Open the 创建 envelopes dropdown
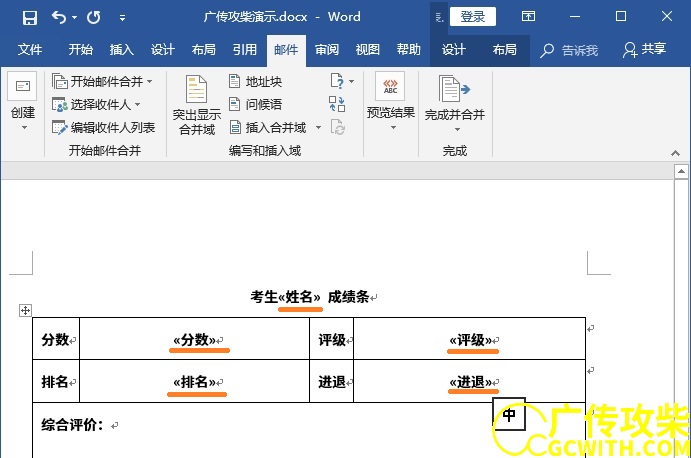Viewport: 691px width, 458px height. click(x=23, y=102)
